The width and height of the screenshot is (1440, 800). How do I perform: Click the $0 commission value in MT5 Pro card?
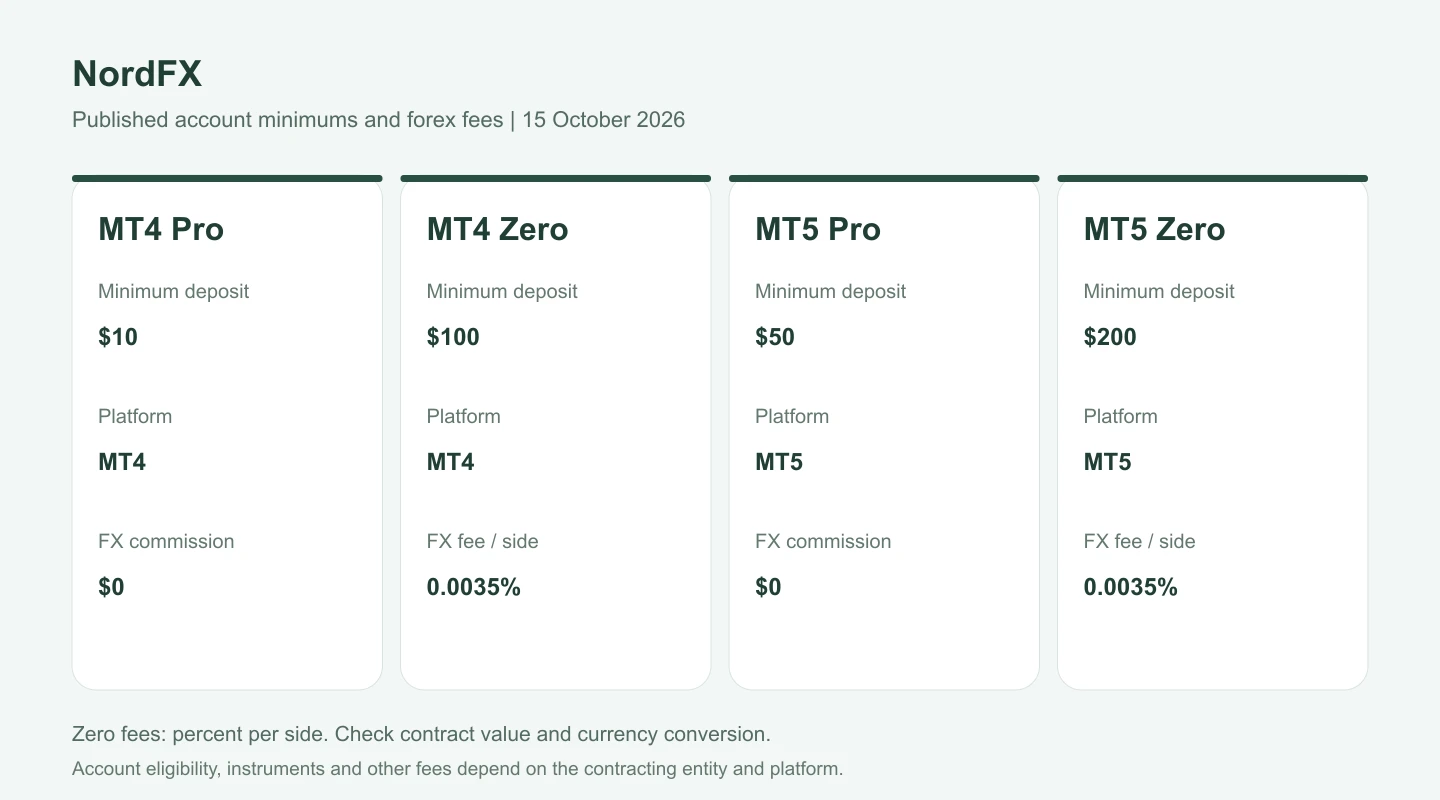click(x=768, y=587)
